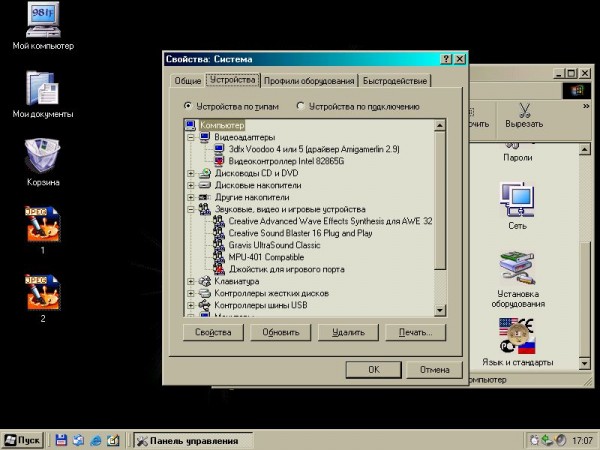The width and height of the screenshot is (600, 450).
Task: Click the Видеоадаптеры category icon
Action: tap(205, 137)
